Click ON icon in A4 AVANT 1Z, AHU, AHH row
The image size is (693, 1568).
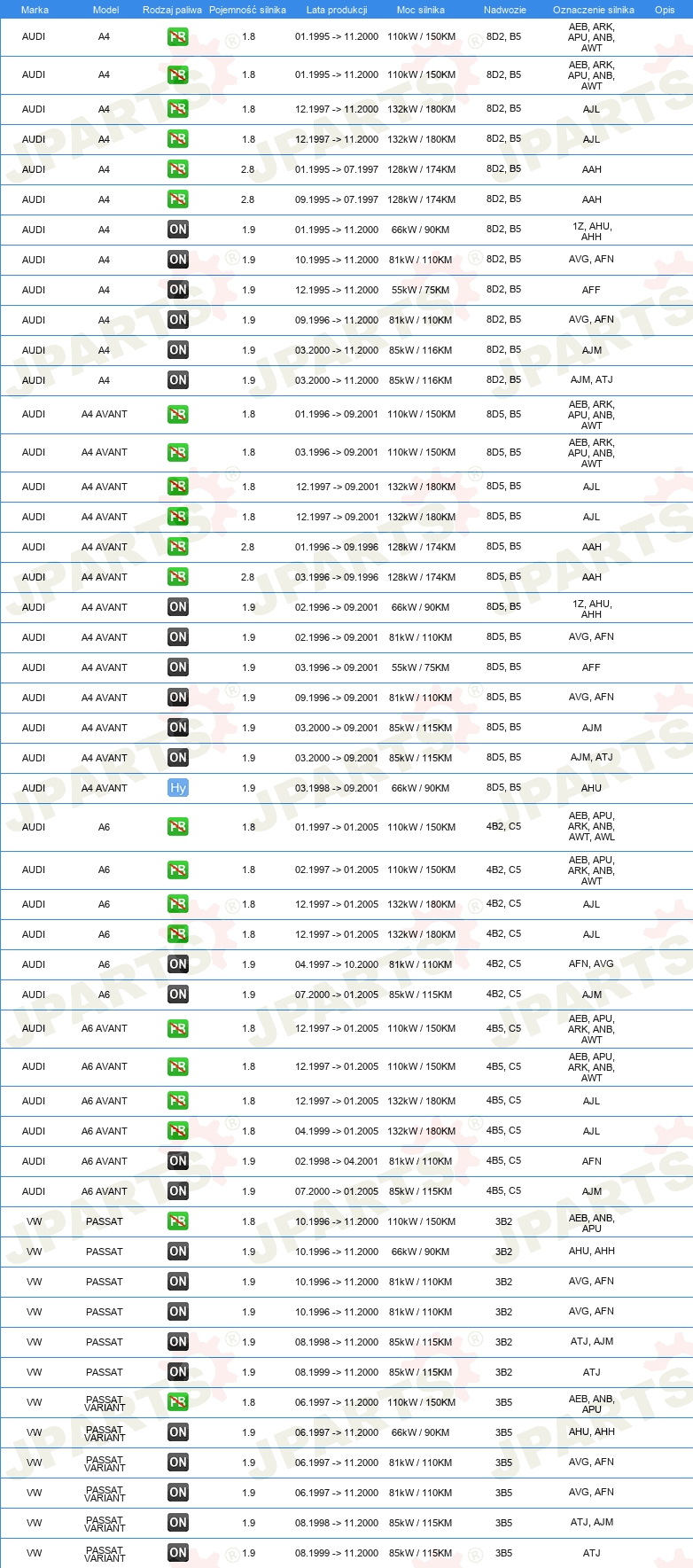click(x=178, y=606)
